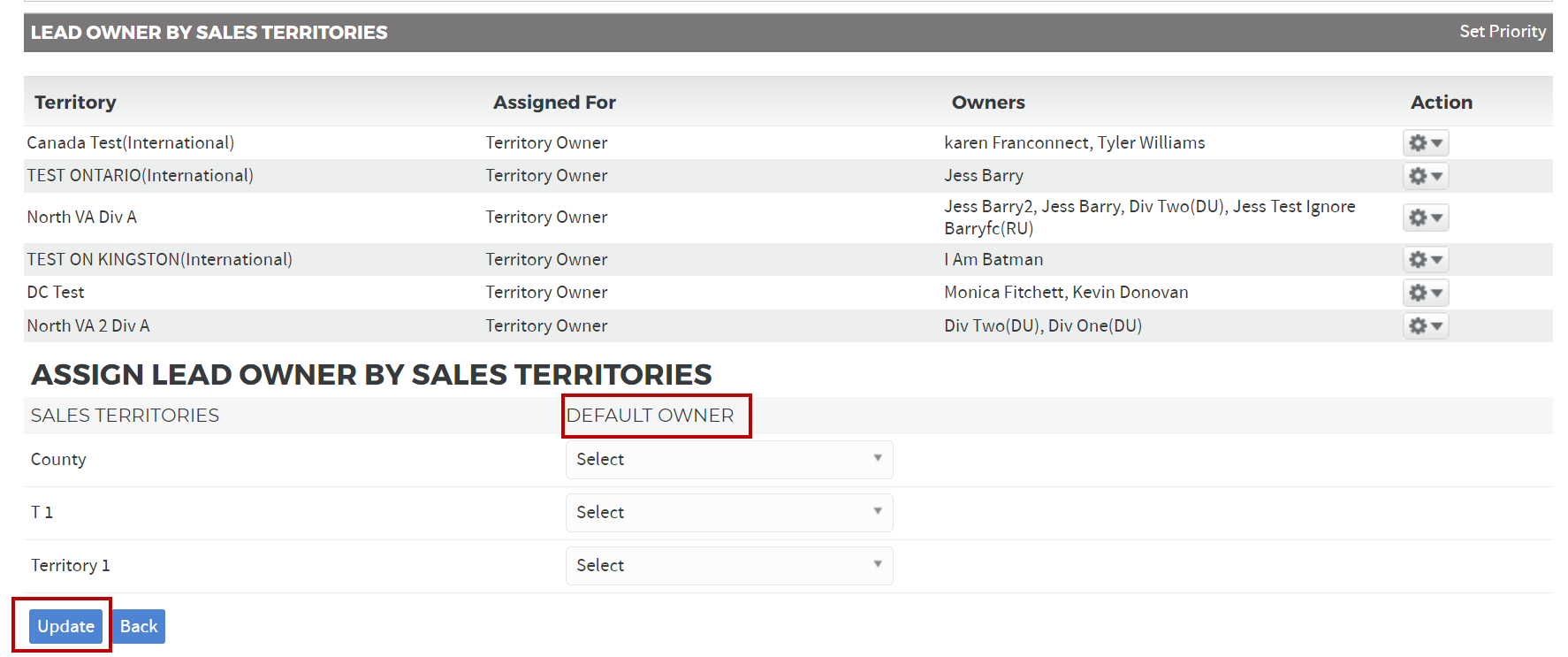Expand the T 1 default owner dropdown
1568x657 pixels.
coord(728,513)
